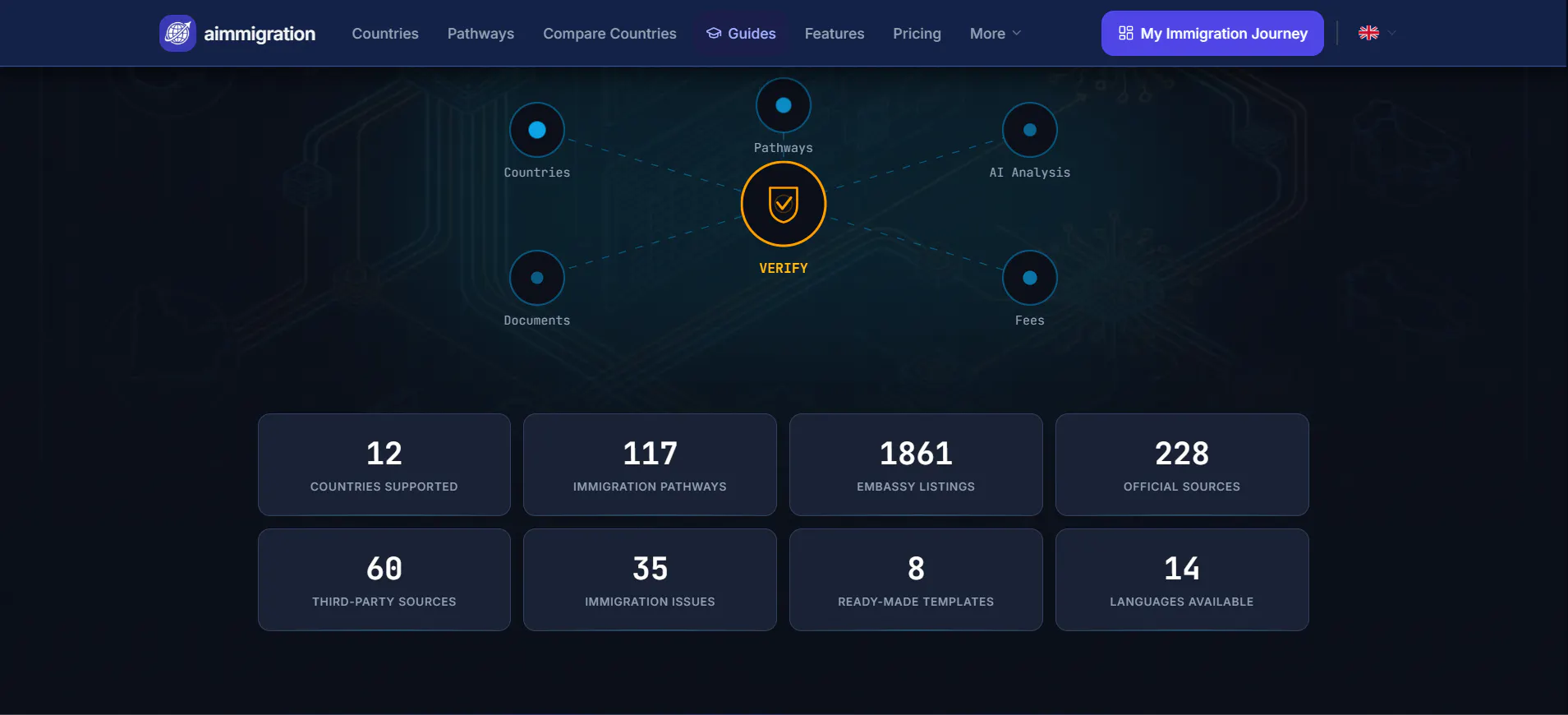Click the 12 Countries Supported card
Viewport: 1568px width, 715px height.
coord(384,464)
